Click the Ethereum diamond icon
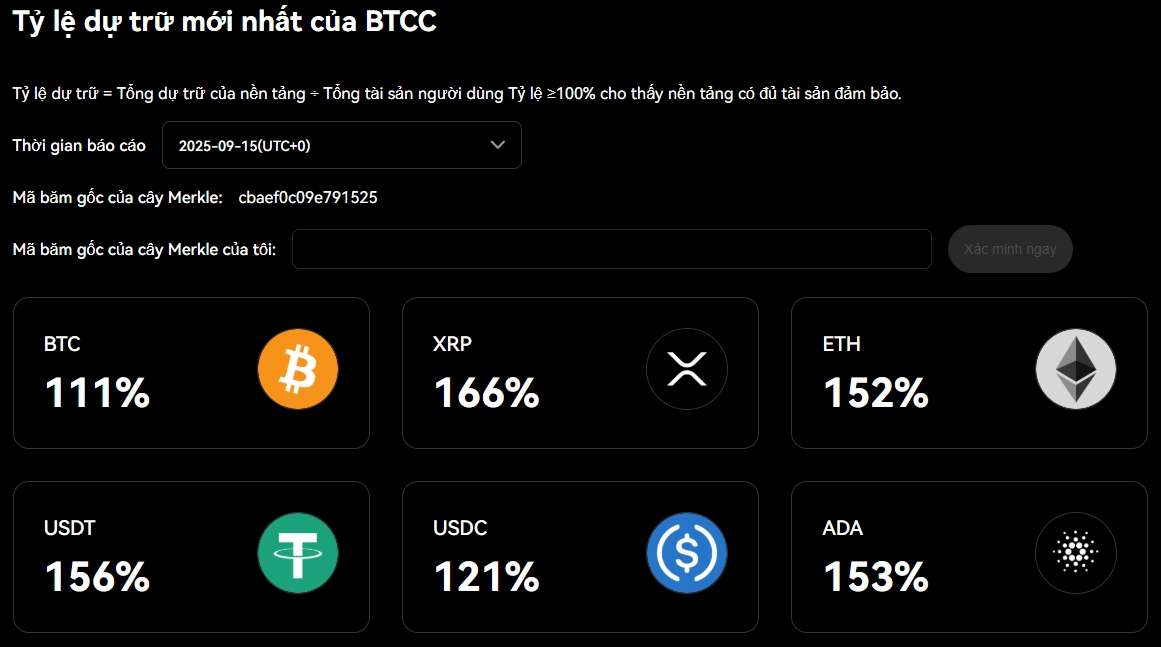The image size is (1161, 647). pos(1076,369)
